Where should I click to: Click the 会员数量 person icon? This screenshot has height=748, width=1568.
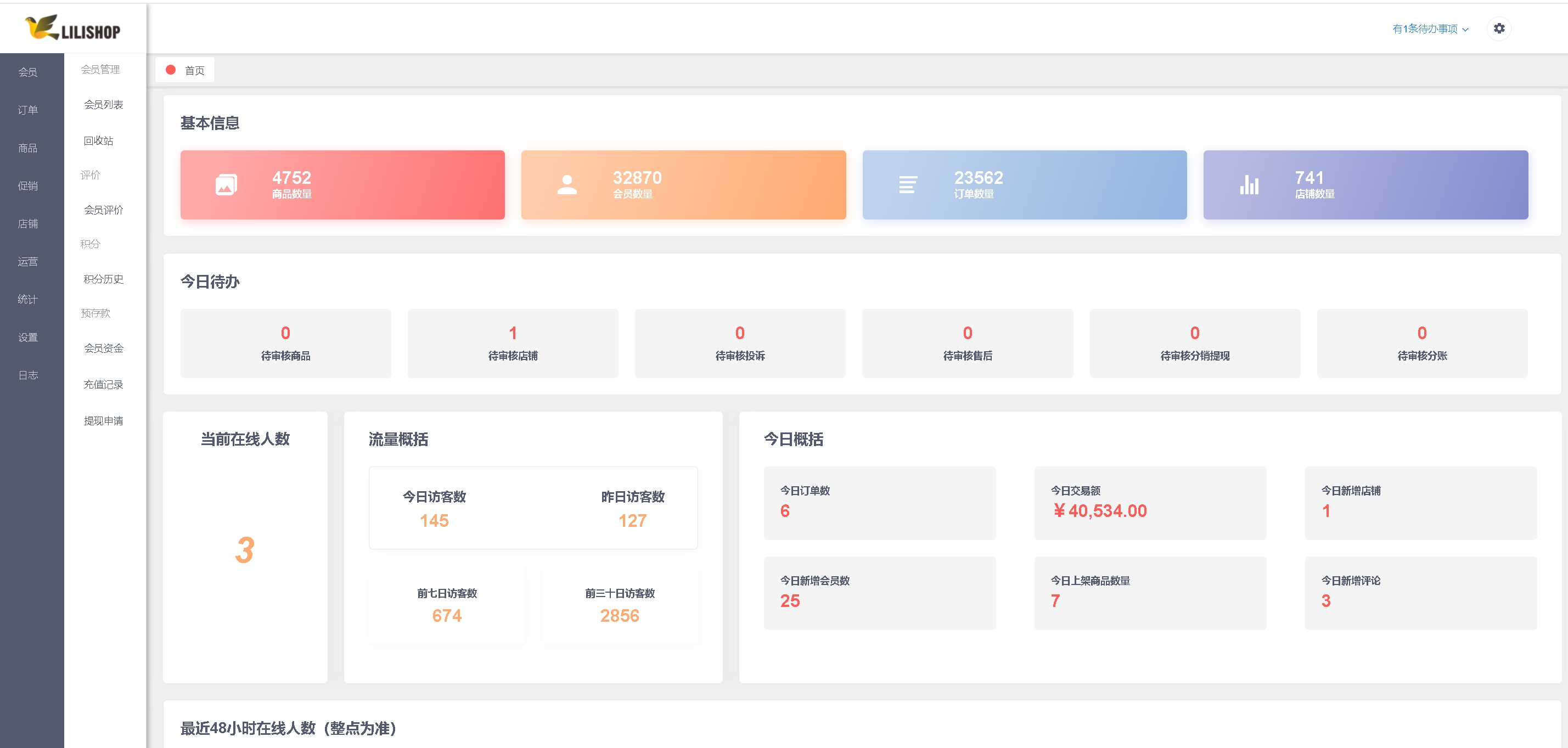[x=567, y=184]
